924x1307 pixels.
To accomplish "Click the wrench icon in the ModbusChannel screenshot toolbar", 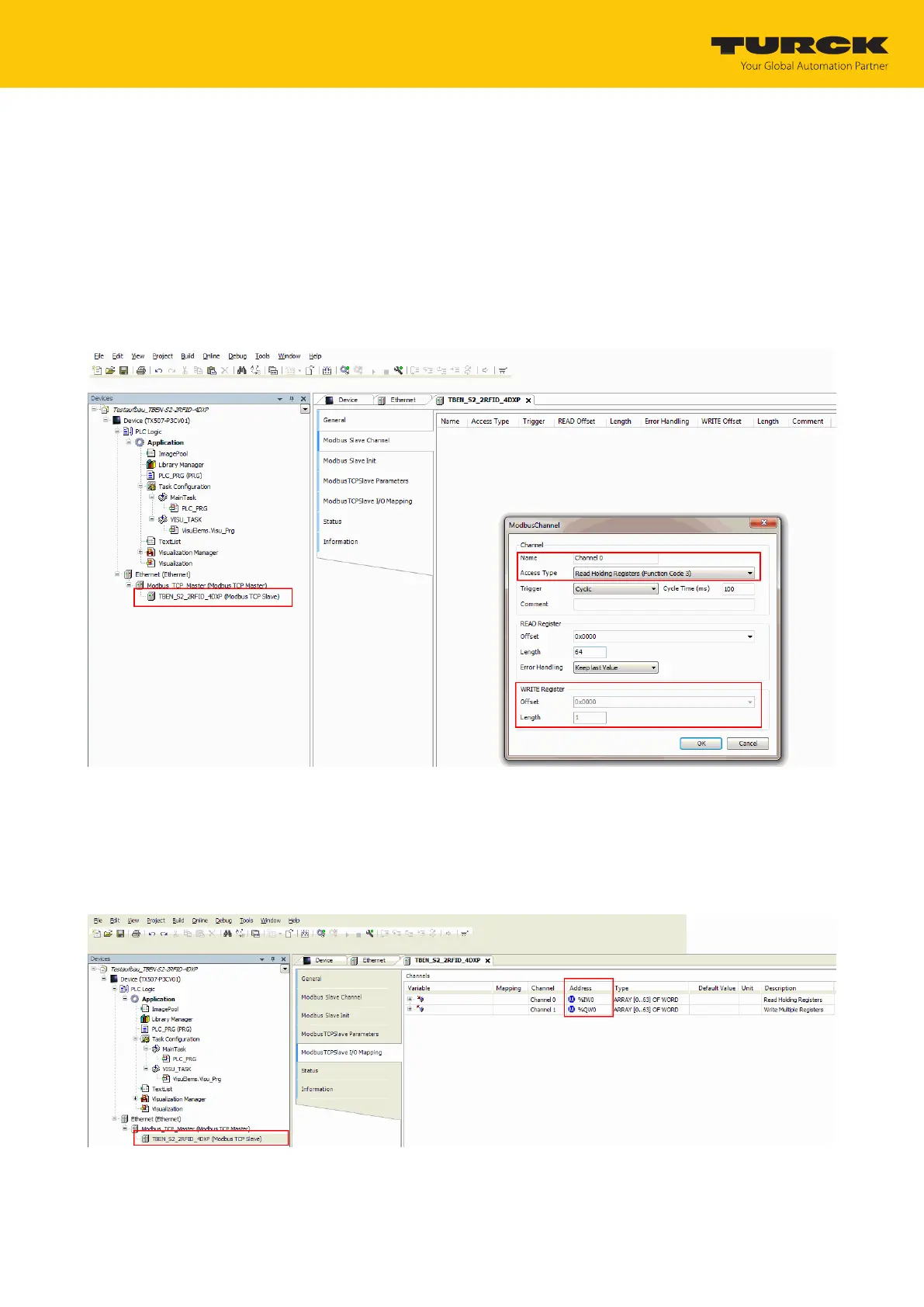I will point(398,371).
